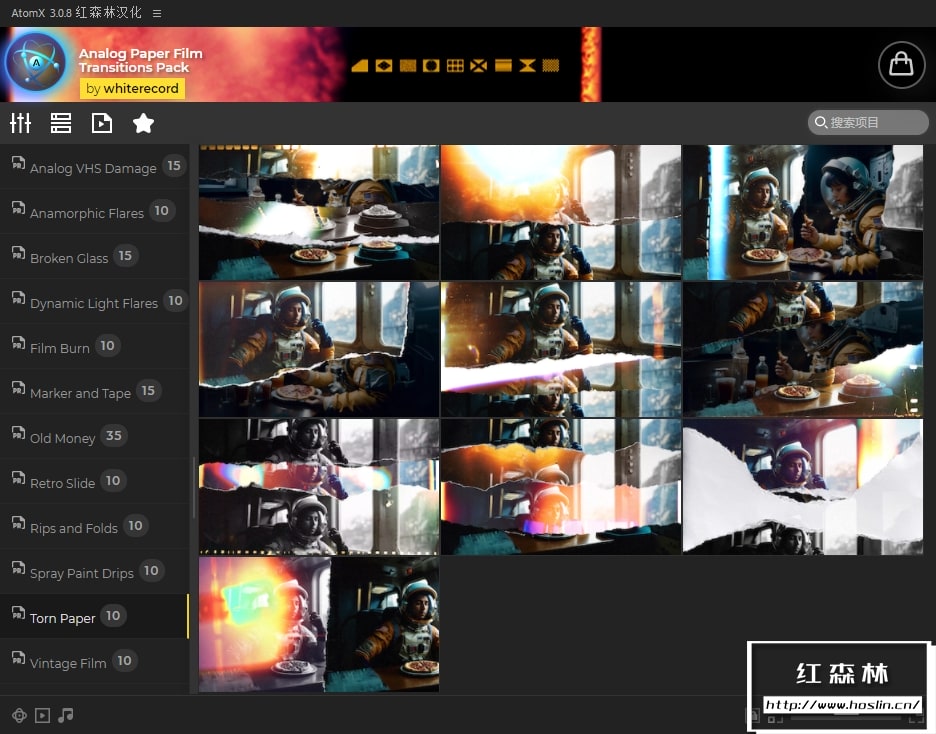Click the target crosshair icon in bottom bar
The image size is (936, 734).
point(19,716)
